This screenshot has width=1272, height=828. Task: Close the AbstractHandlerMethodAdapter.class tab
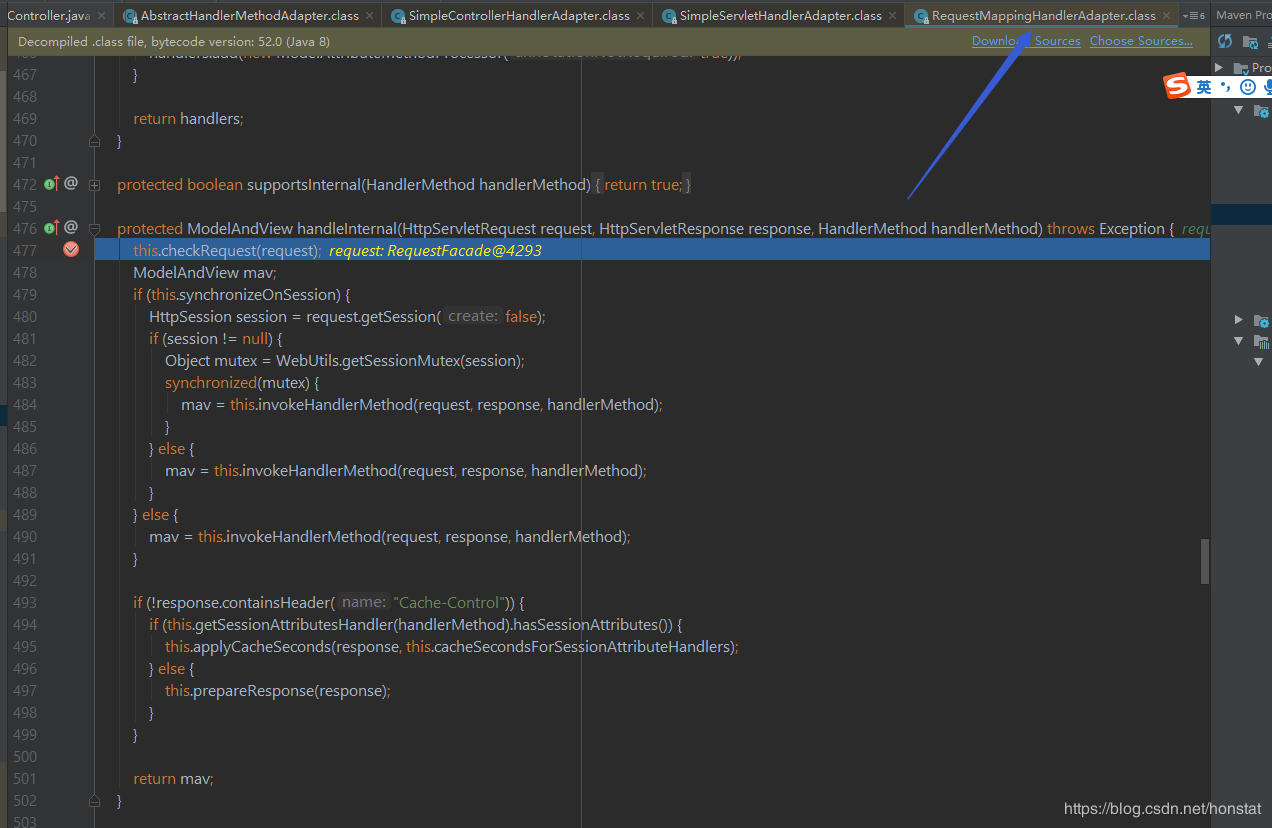coord(370,16)
